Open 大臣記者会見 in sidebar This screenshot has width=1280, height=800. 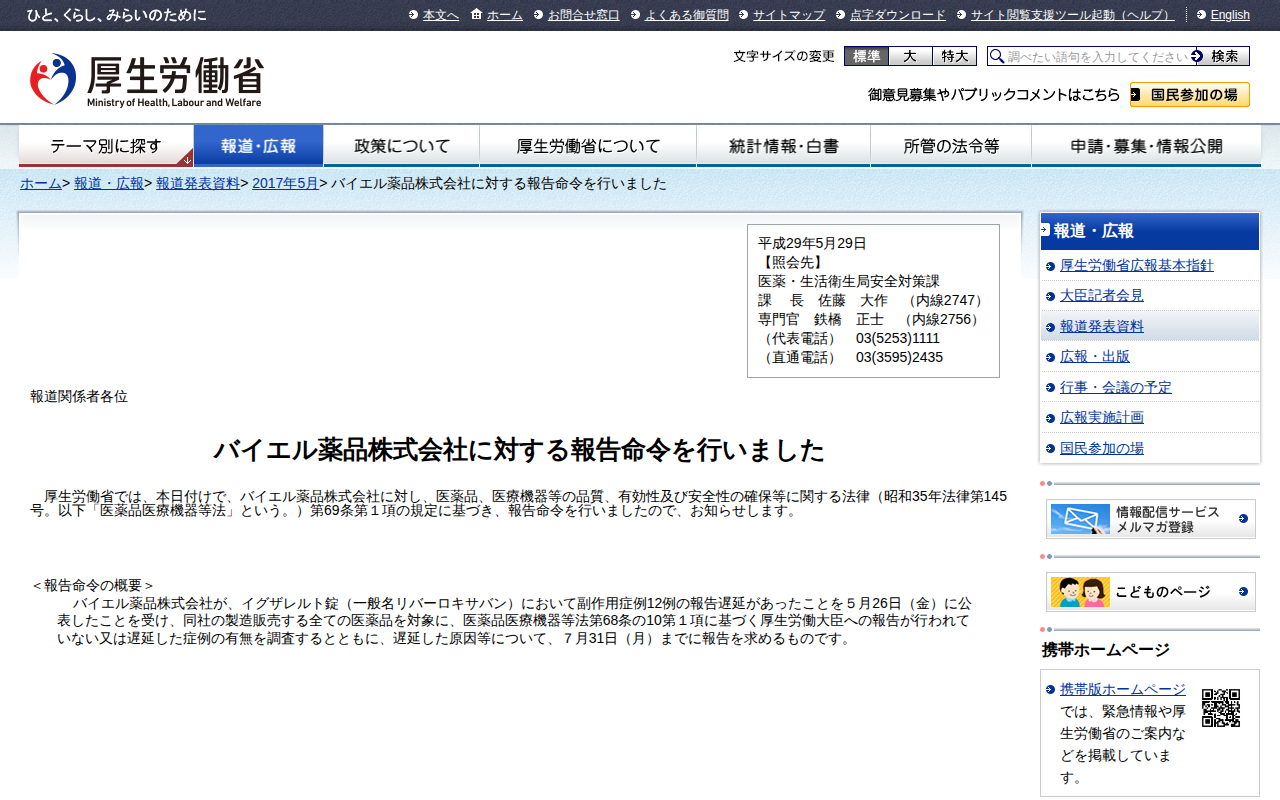point(1102,296)
